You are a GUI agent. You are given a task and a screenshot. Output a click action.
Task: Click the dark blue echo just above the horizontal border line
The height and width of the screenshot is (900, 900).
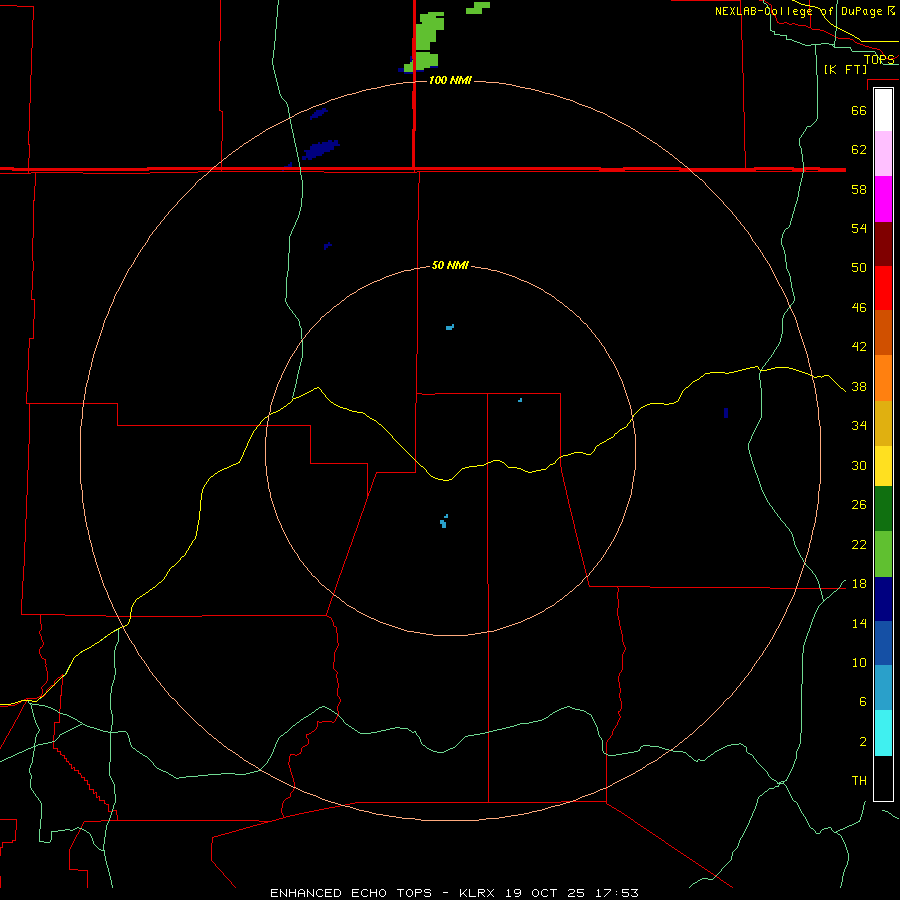coord(320,149)
